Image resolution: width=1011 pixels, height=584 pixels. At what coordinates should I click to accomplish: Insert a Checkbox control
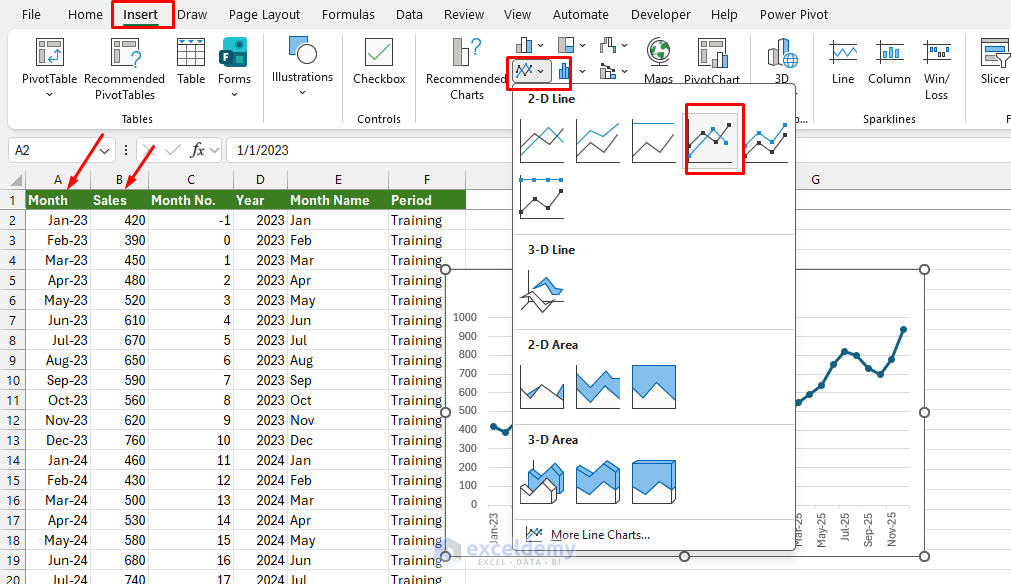[x=379, y=62]
